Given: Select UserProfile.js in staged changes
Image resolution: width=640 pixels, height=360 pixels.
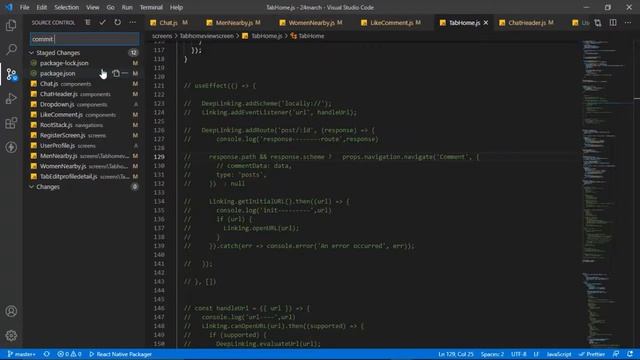Looking at the screenshot, I should (84, 146).
